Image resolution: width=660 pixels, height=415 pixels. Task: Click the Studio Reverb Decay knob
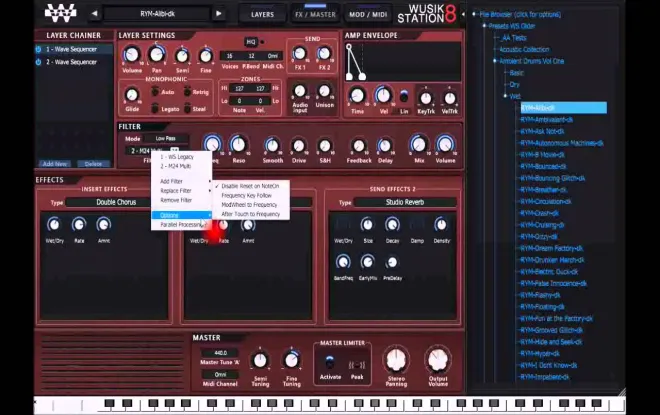pos(392,225)
